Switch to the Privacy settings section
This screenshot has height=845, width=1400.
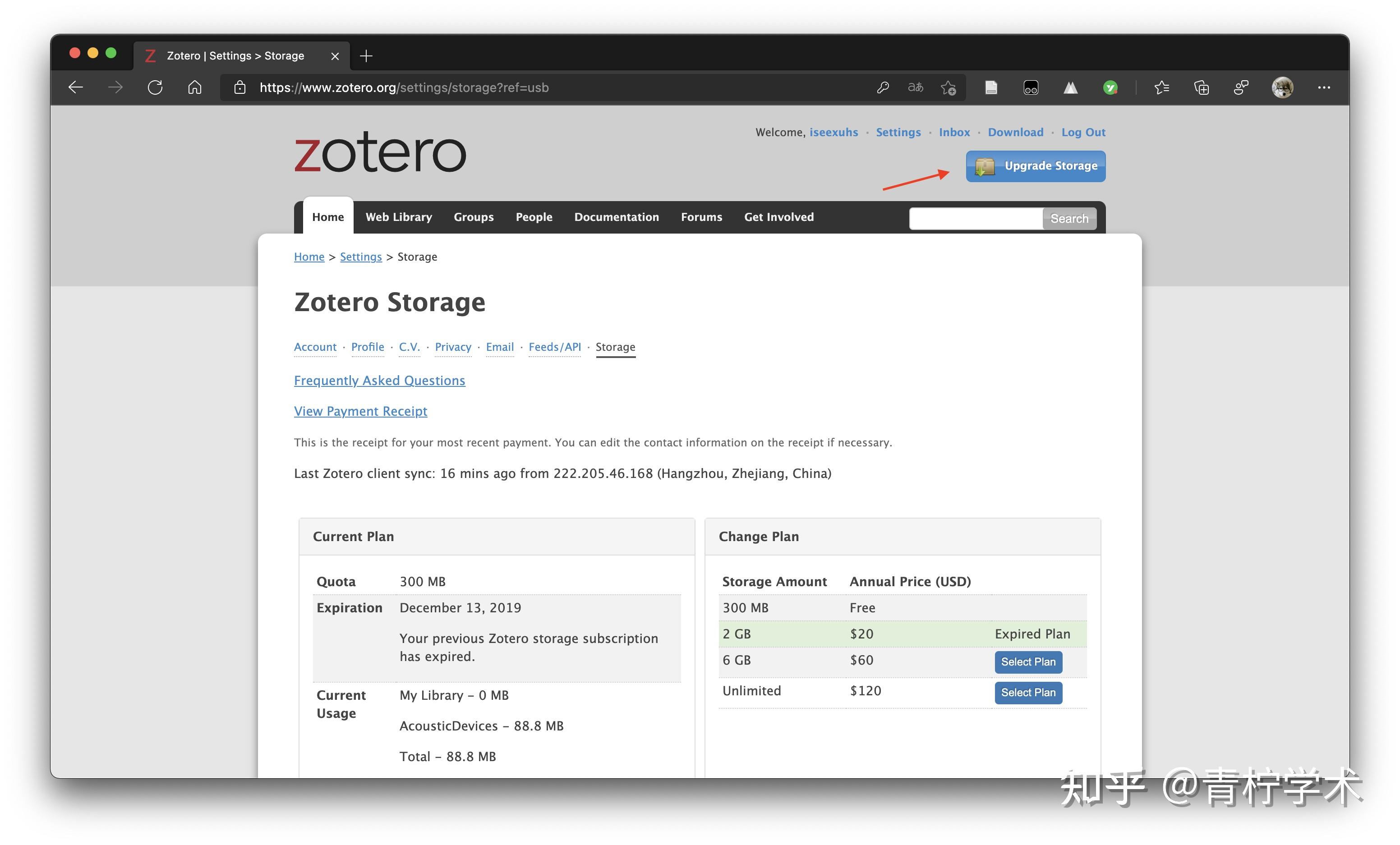453,347
